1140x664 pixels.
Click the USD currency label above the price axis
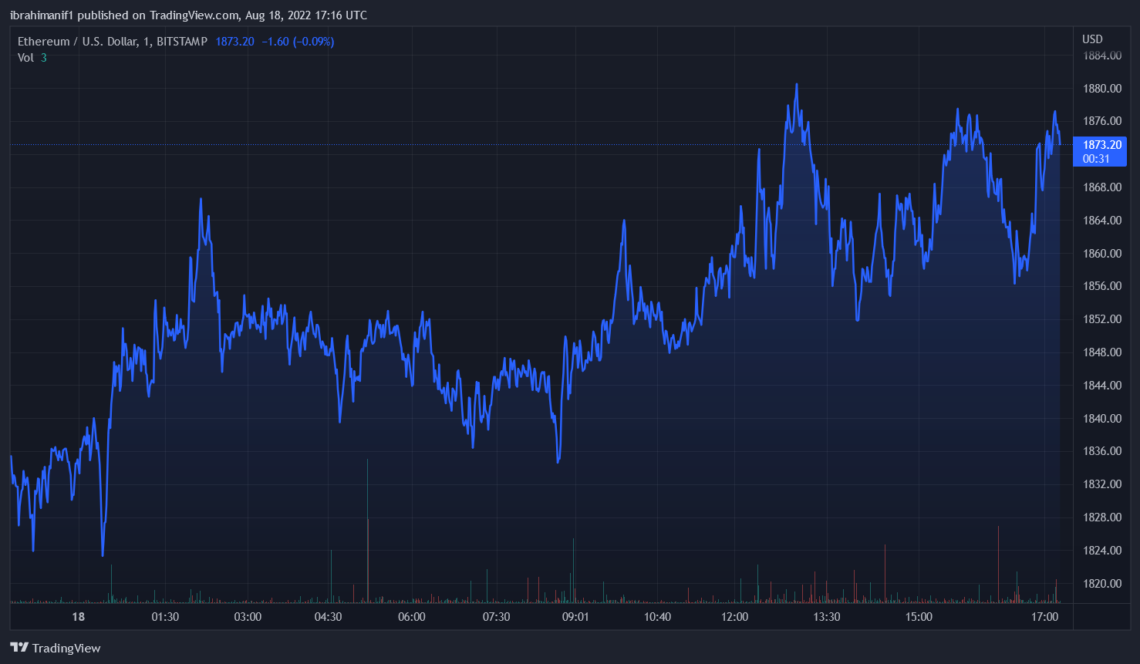[1092, 39]
